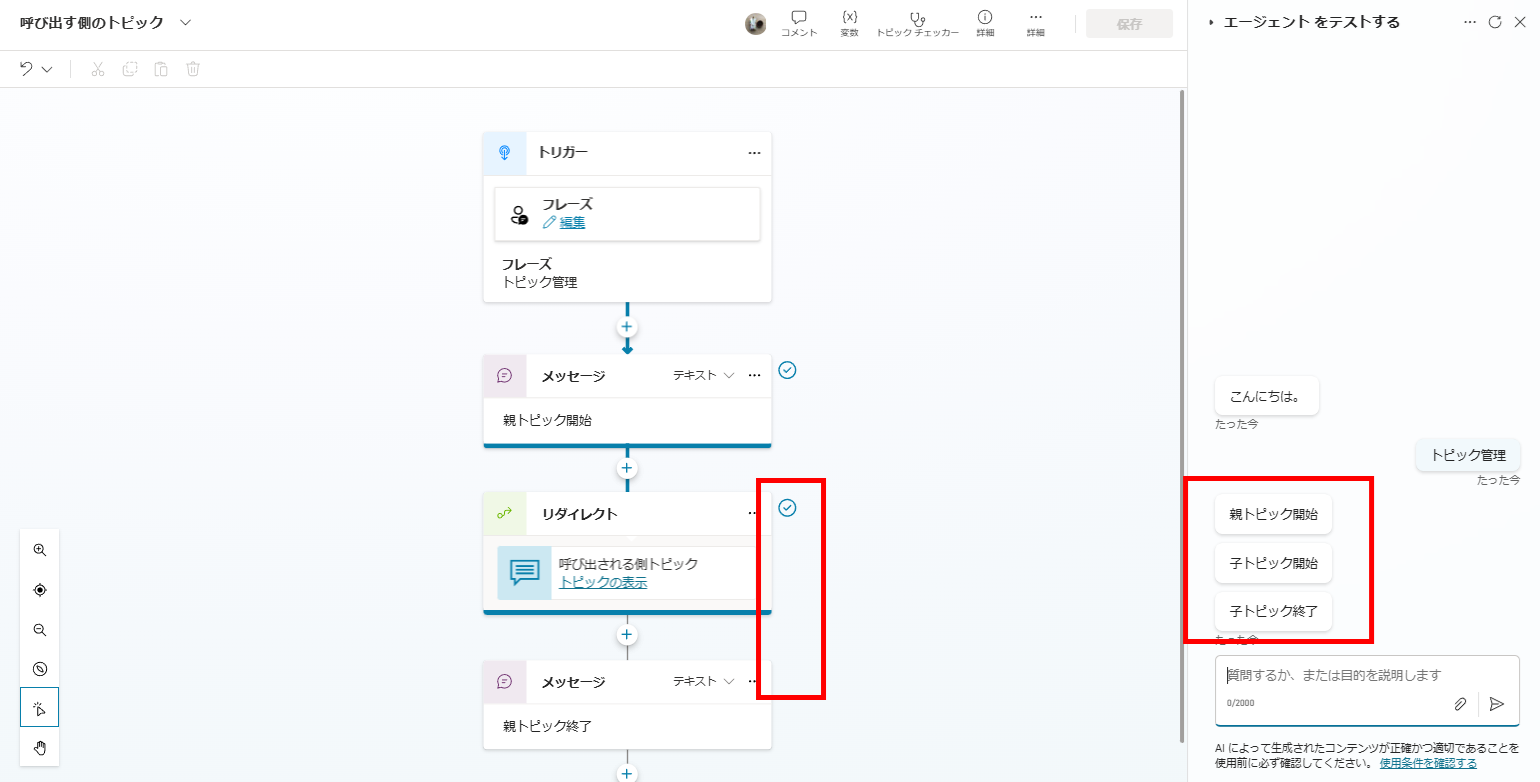The image size is (1540, 782).
Task: Click the trash delete icon in the edit toolbar
Action: (192, 69)
